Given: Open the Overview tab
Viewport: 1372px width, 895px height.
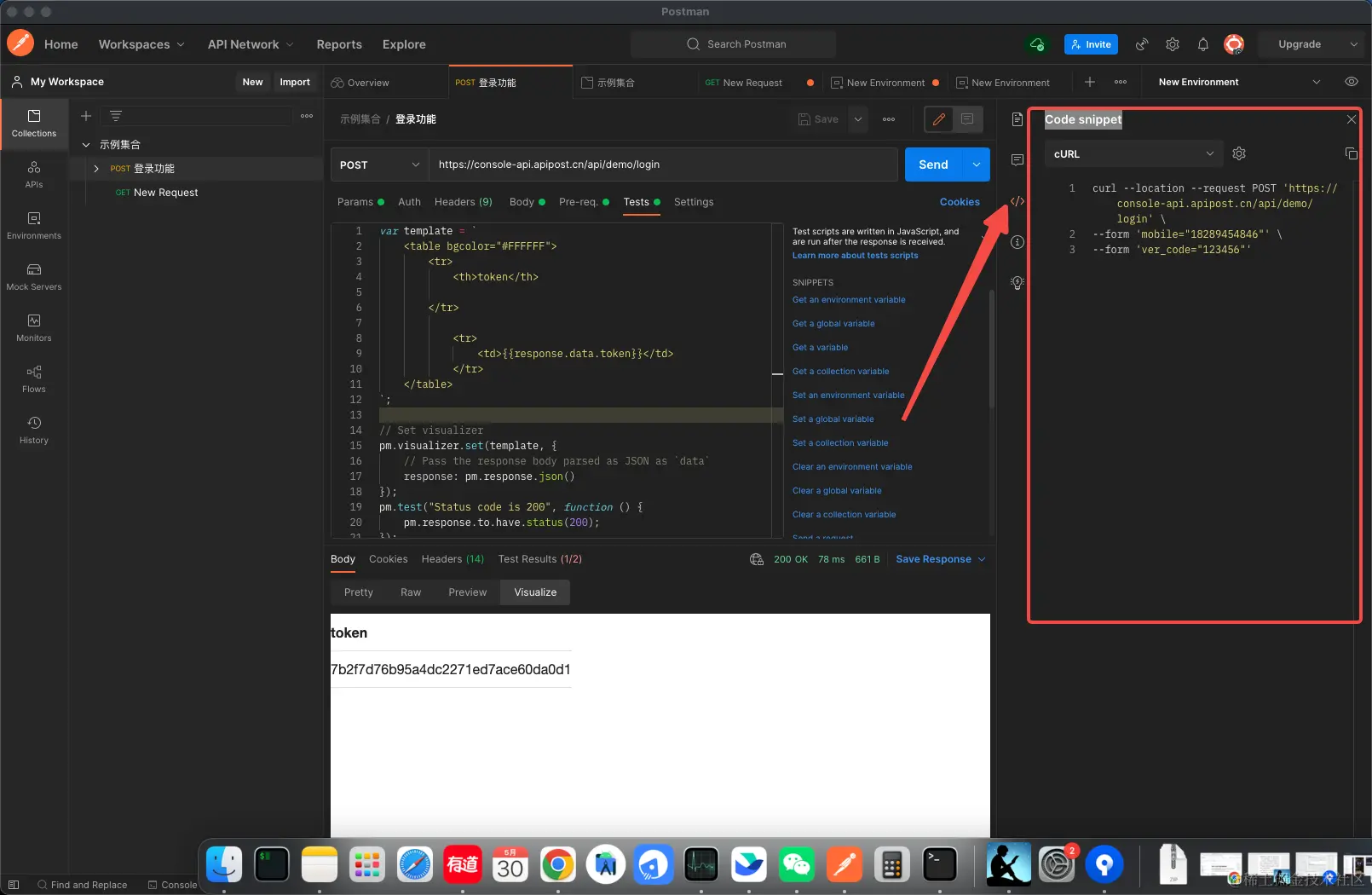Looking at the screenshot, I should [360, 83].
